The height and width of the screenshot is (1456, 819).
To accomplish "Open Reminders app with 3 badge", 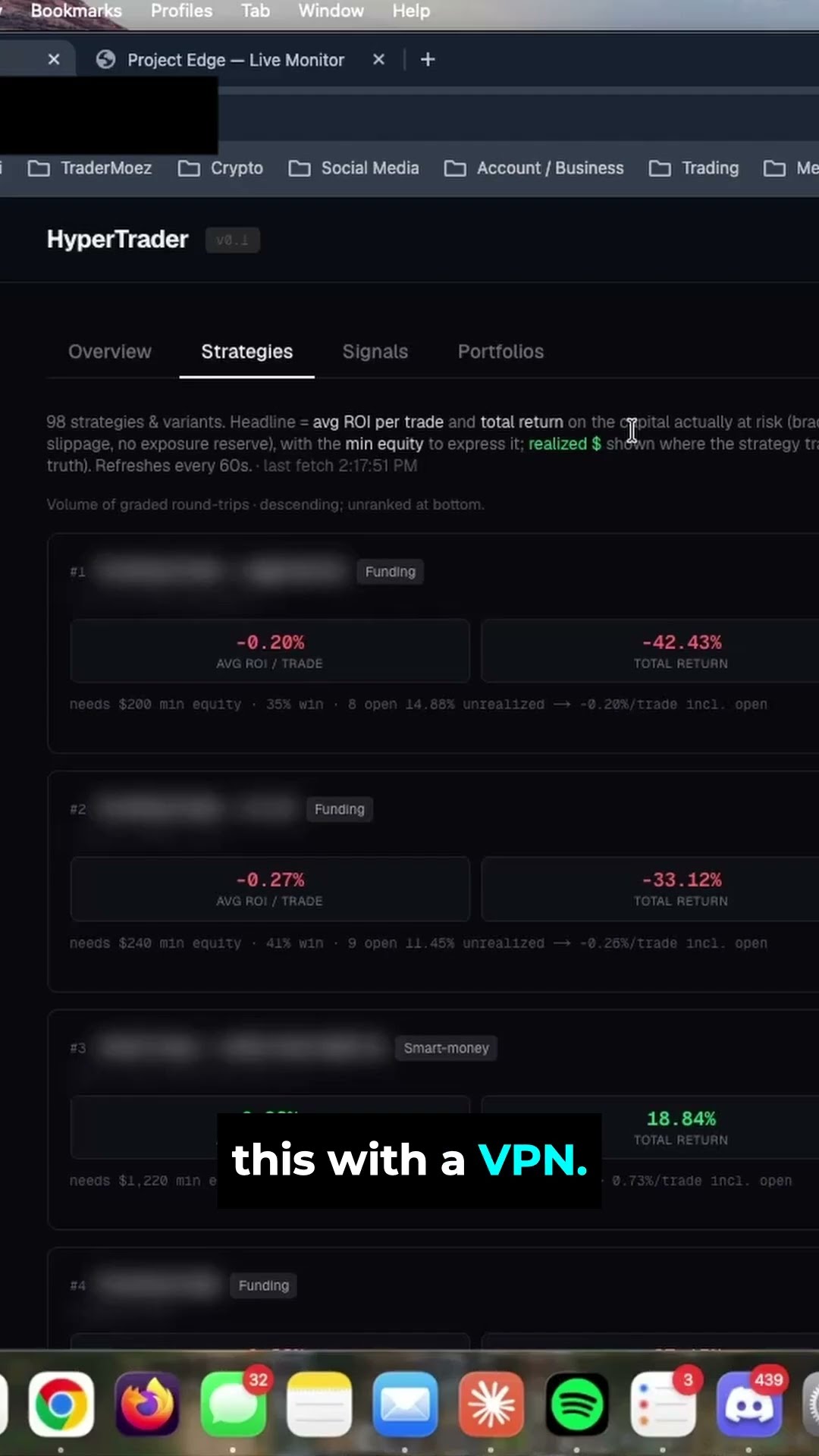I will [x=664, y=1404].
